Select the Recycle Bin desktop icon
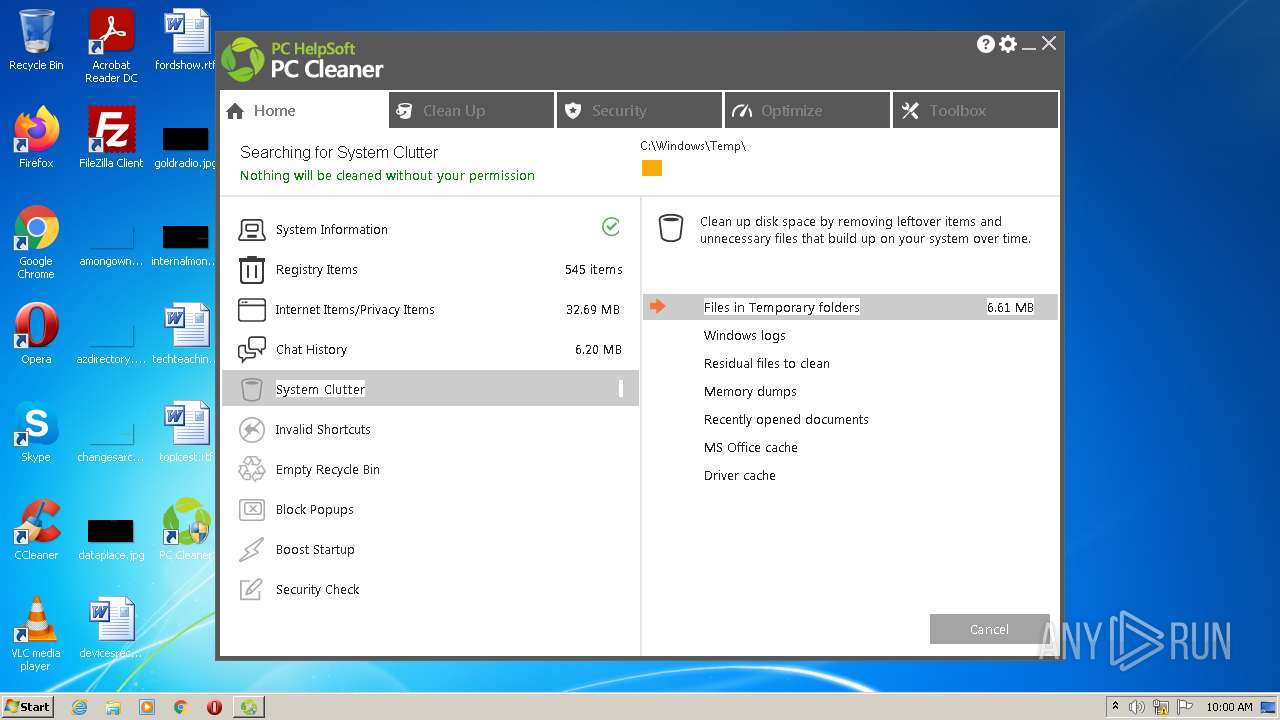The height and width of the screenshot is (720, 1280). (x=36, y=40)
